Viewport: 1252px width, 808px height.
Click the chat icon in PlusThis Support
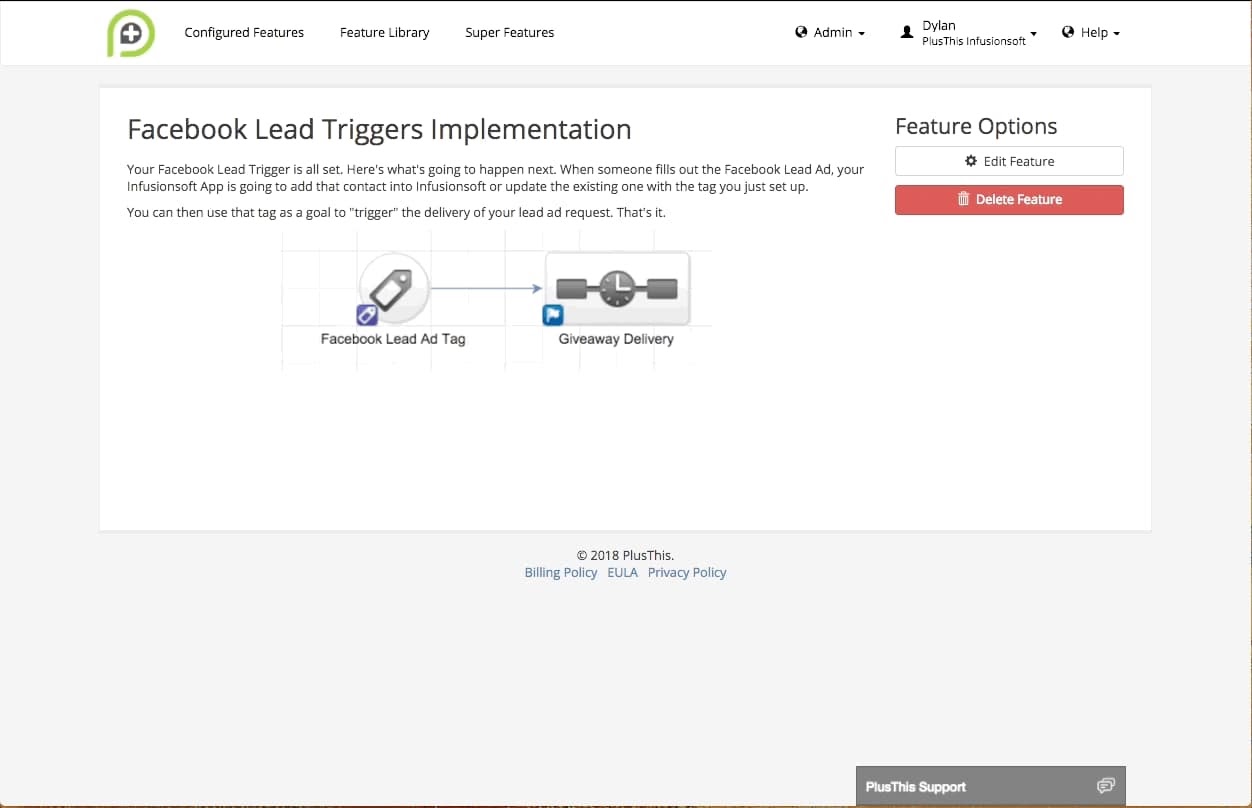[1105, 786]
